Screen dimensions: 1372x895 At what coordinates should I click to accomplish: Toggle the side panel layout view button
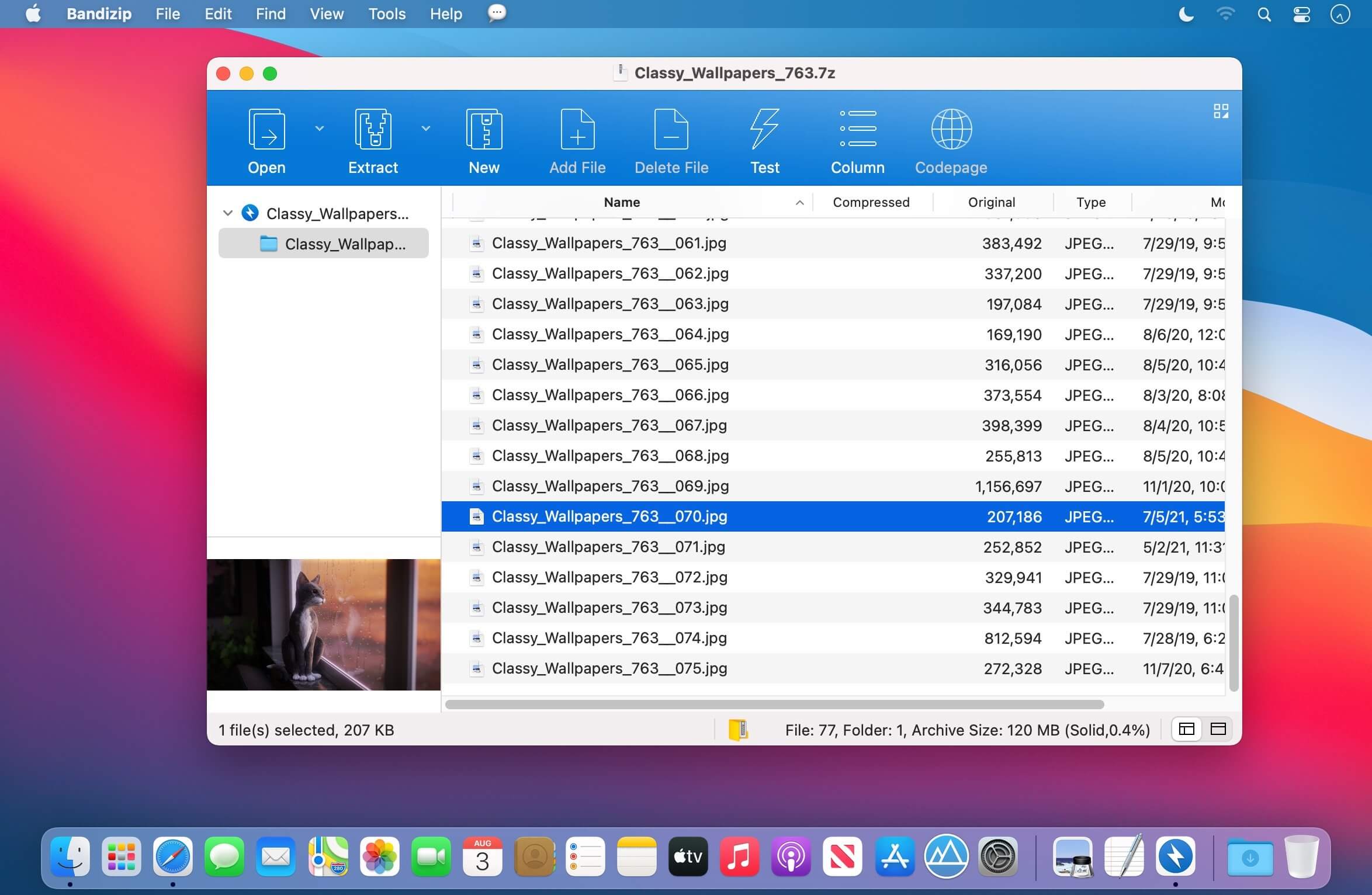click(1186, 729)
